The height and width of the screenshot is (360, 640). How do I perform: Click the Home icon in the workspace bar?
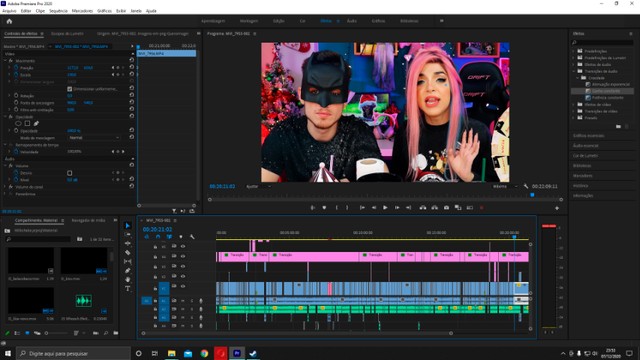[9, 21]
